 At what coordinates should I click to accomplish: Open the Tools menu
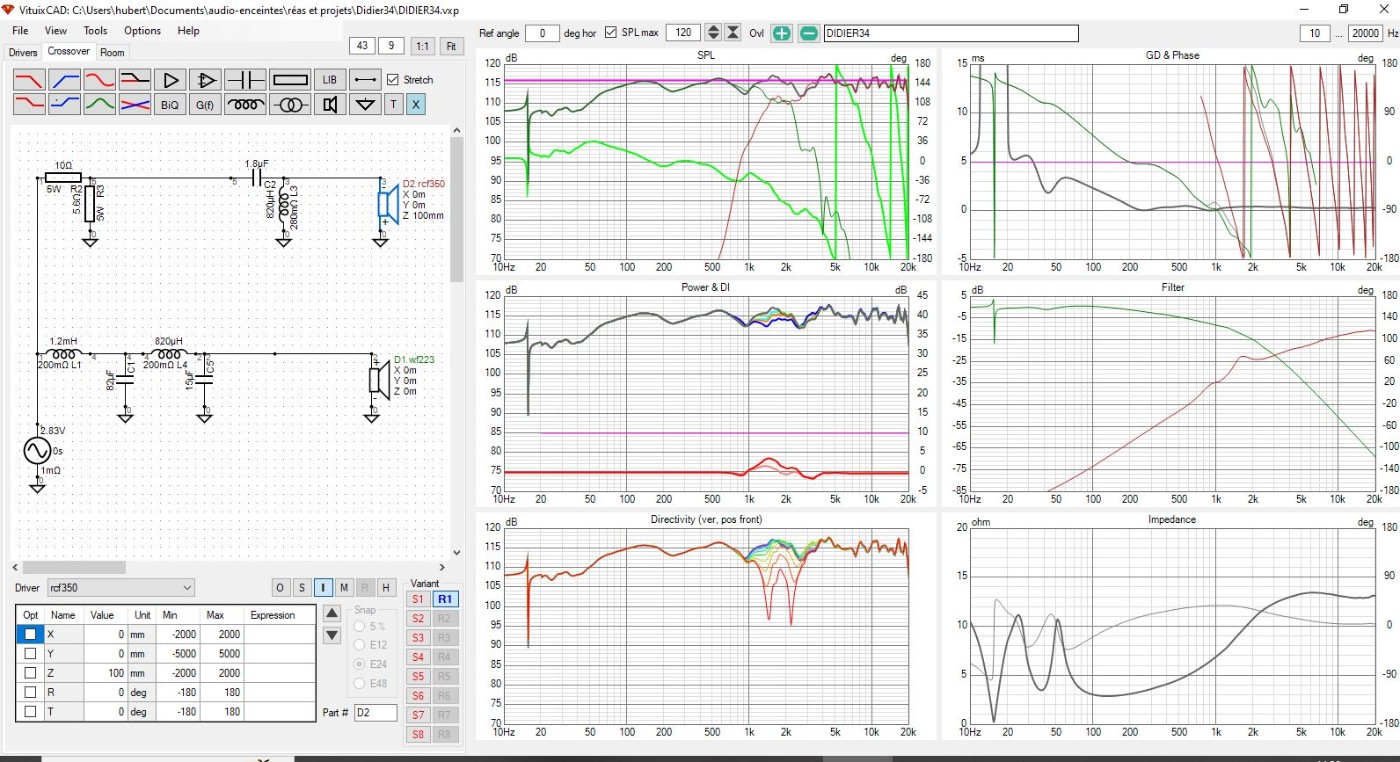point(95,31)
